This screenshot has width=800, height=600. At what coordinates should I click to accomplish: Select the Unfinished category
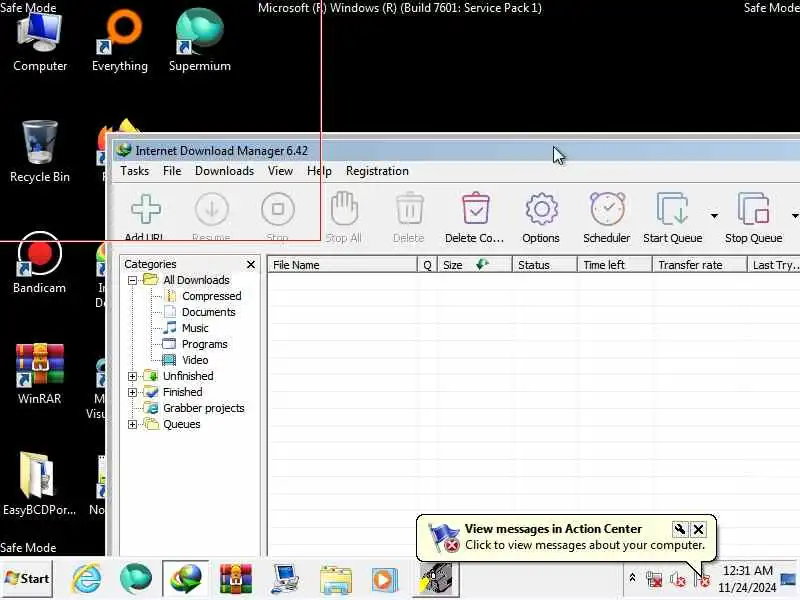point(188,376)
